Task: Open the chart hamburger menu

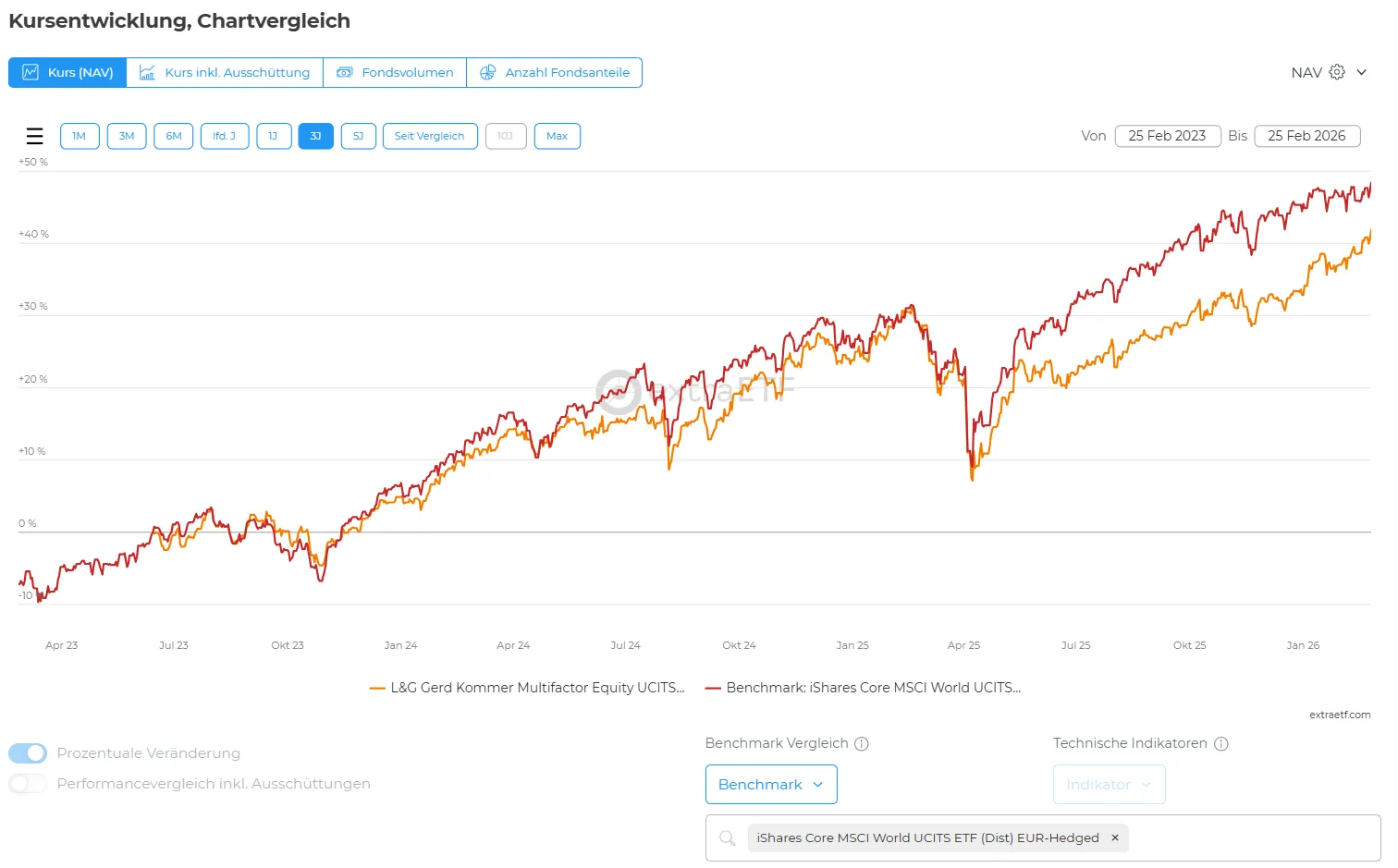Action: click(35, 137)
